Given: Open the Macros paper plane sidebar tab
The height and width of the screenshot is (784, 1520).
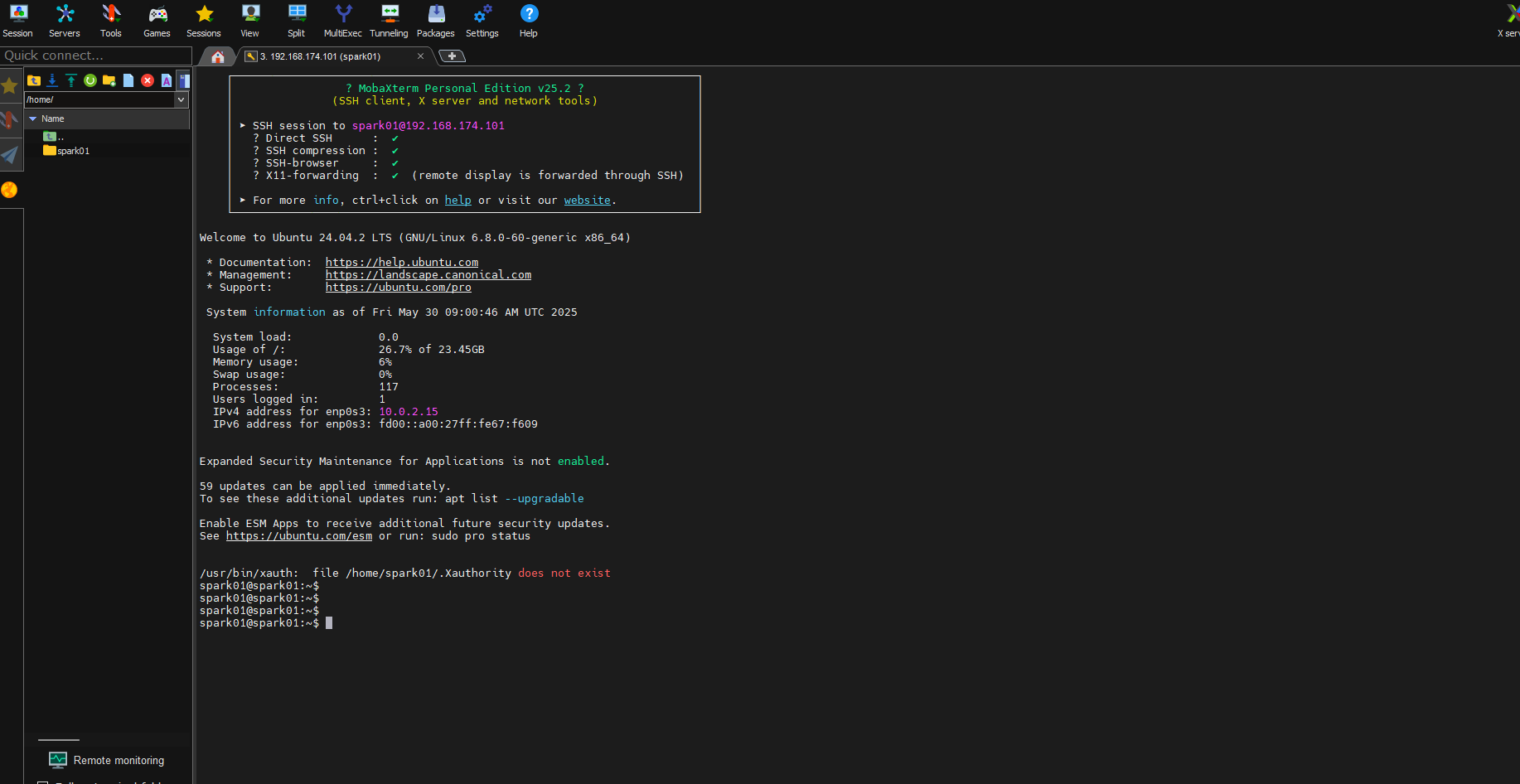Looking at the screenshot, I should (x=10, y=155).
